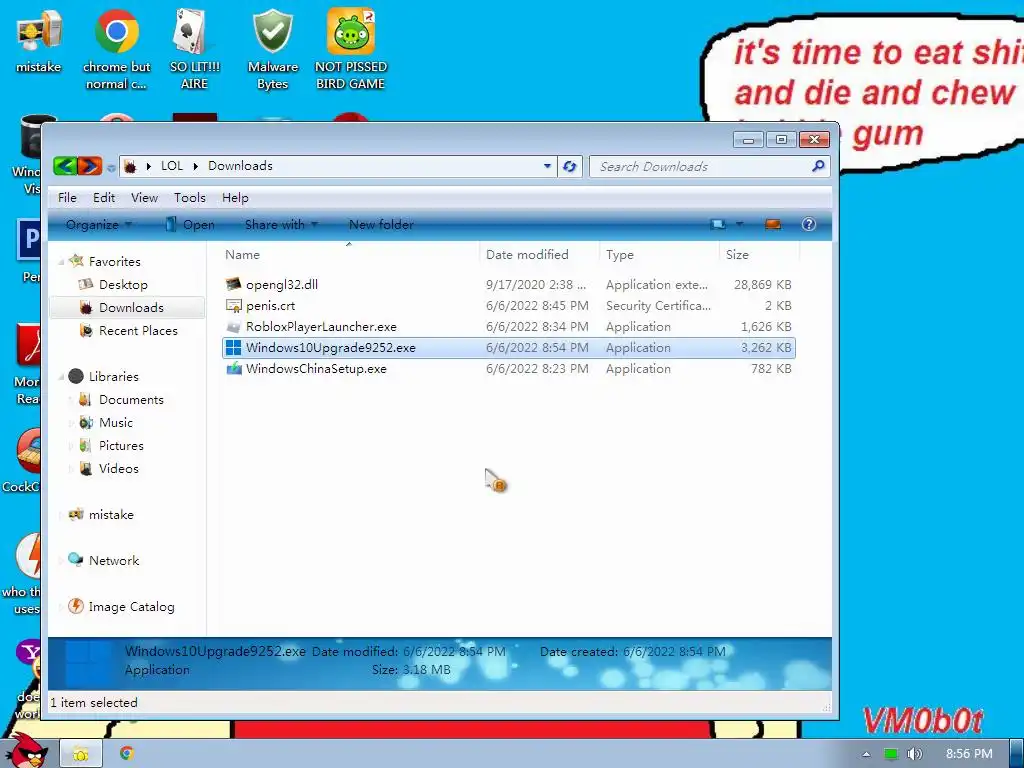The width and height of the screenshot is (1024, 768).
Task: Open the Edit menu
Action: point(104,198)
